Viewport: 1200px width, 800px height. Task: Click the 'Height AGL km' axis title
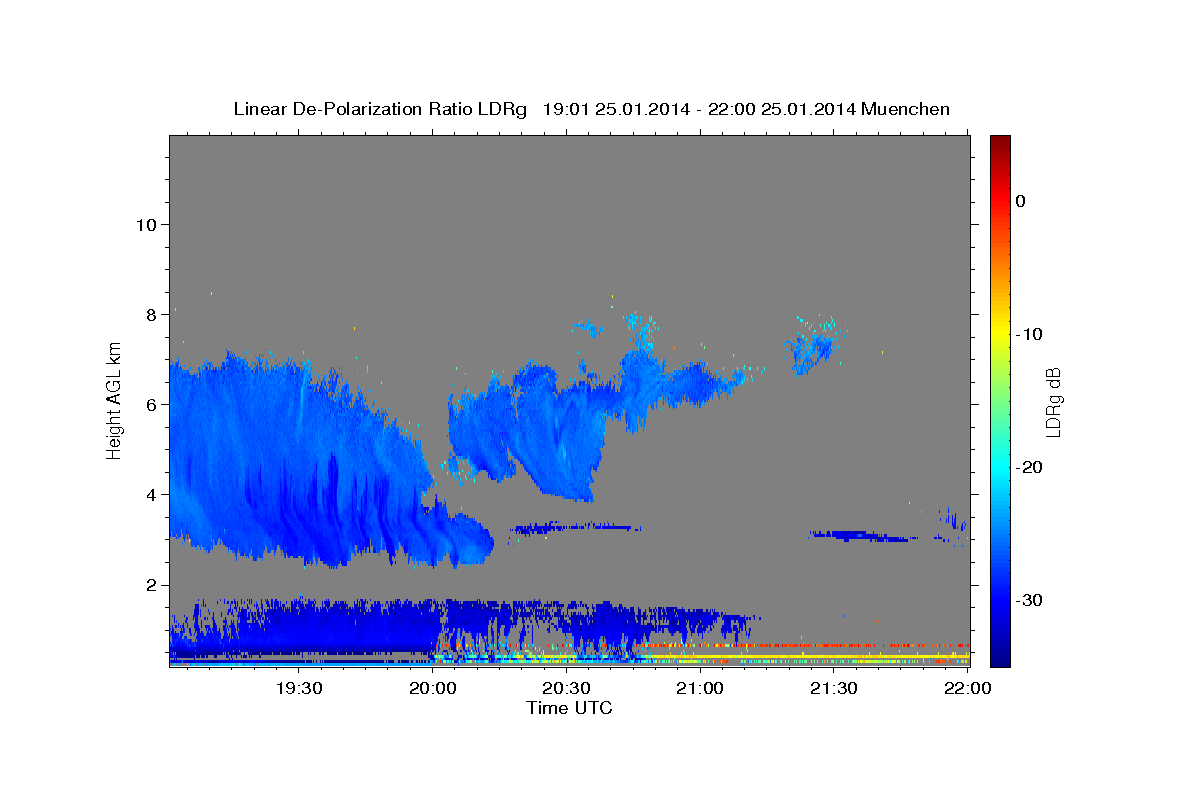click(115, 400)
